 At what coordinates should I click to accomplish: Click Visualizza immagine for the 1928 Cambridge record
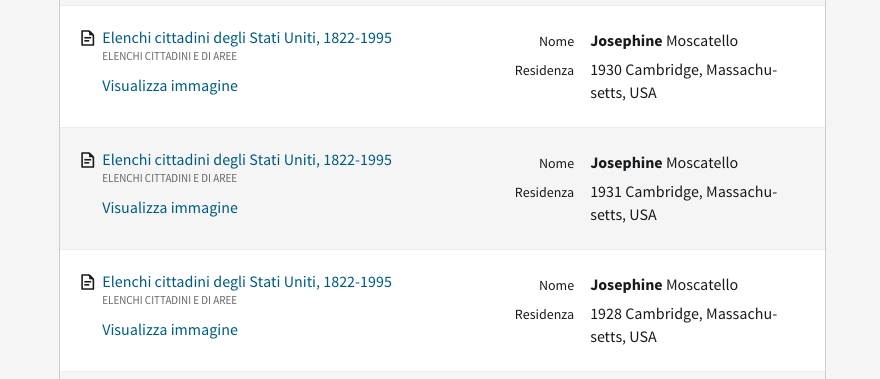click(170, 330)
